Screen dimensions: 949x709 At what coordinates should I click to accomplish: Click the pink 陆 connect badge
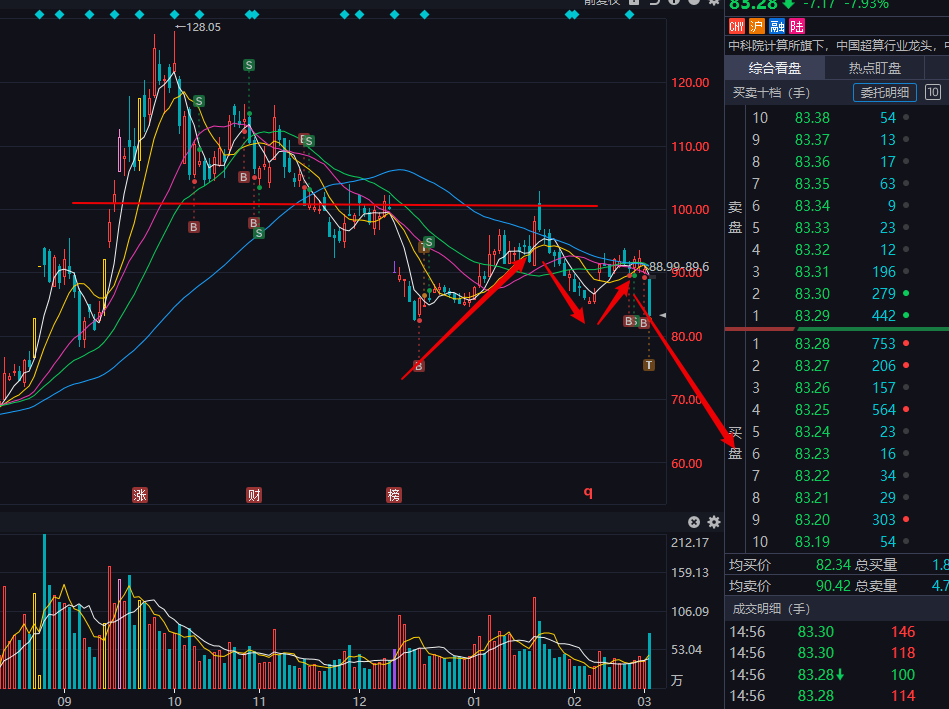tap(797, 26)
